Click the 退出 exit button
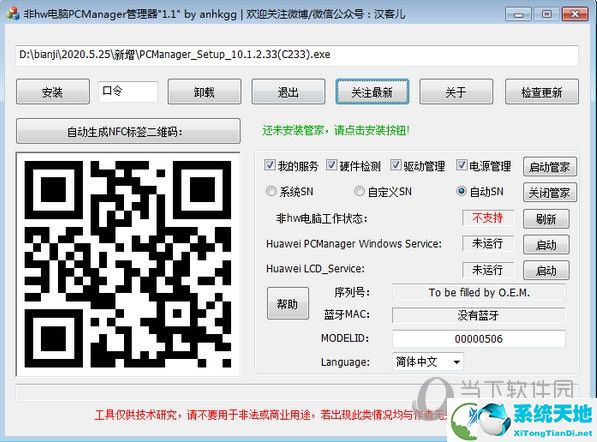597x442 pixels. tap(288, 92)
